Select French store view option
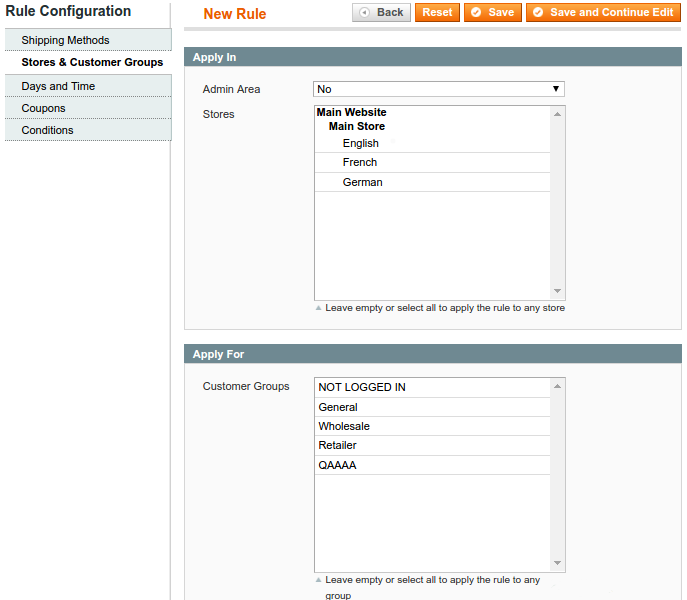The height and width of the screenshot is (600, 687). click(x=360, y=162)
